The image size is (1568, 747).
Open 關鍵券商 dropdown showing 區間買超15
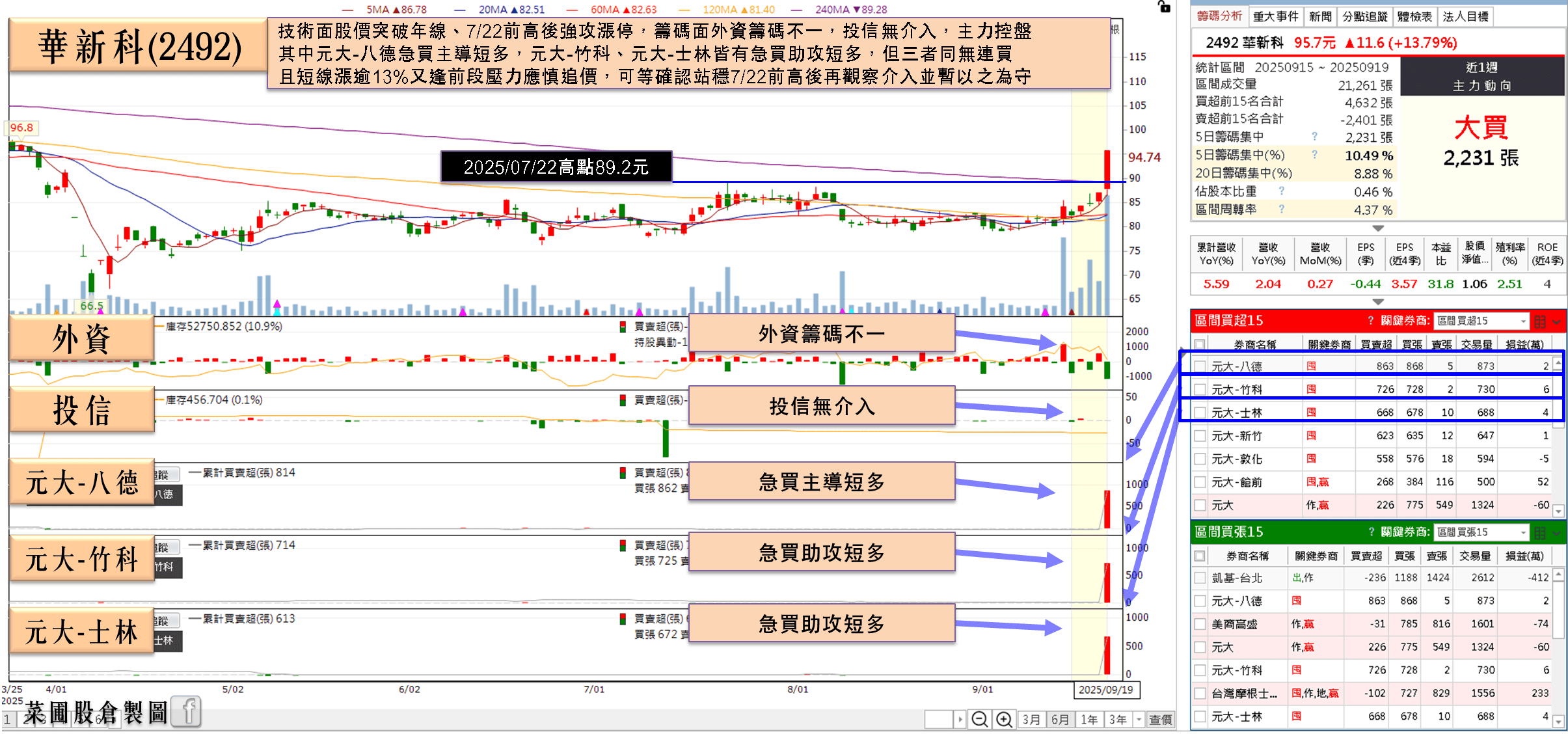1481,321
